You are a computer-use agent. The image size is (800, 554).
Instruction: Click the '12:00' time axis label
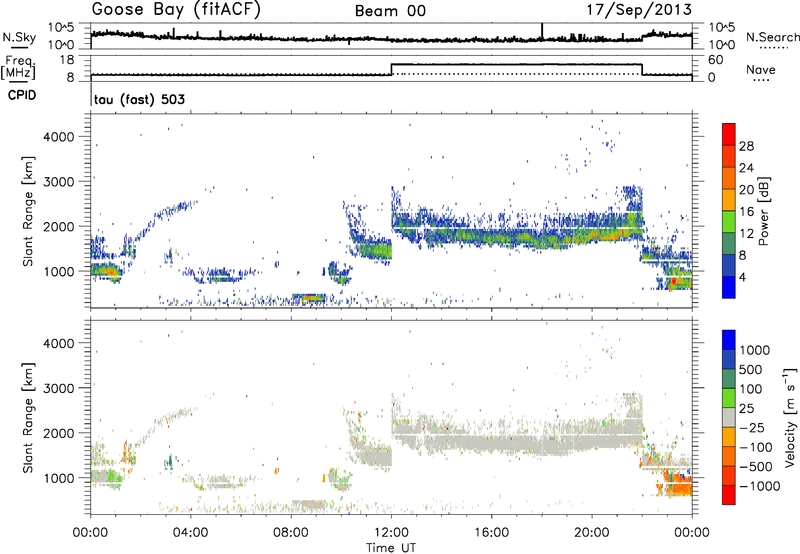point(391,533)
